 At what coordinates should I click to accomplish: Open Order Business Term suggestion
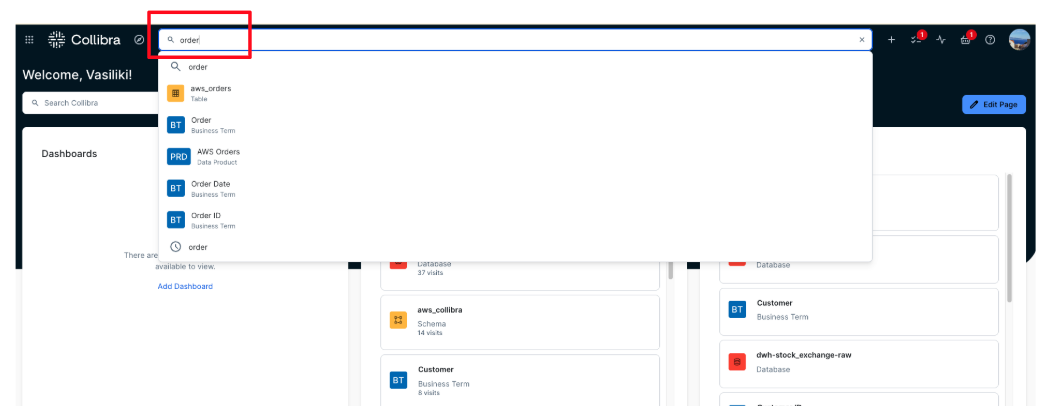tap(515, 125)
